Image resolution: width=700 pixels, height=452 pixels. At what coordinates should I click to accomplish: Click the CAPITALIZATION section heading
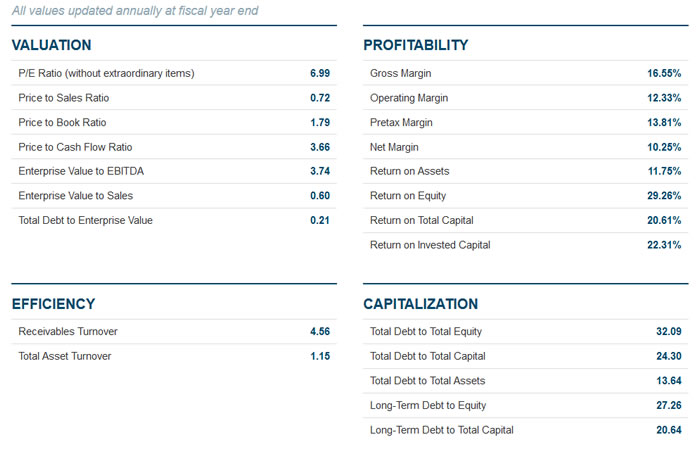pyautogui.click(x=421, y=304)
